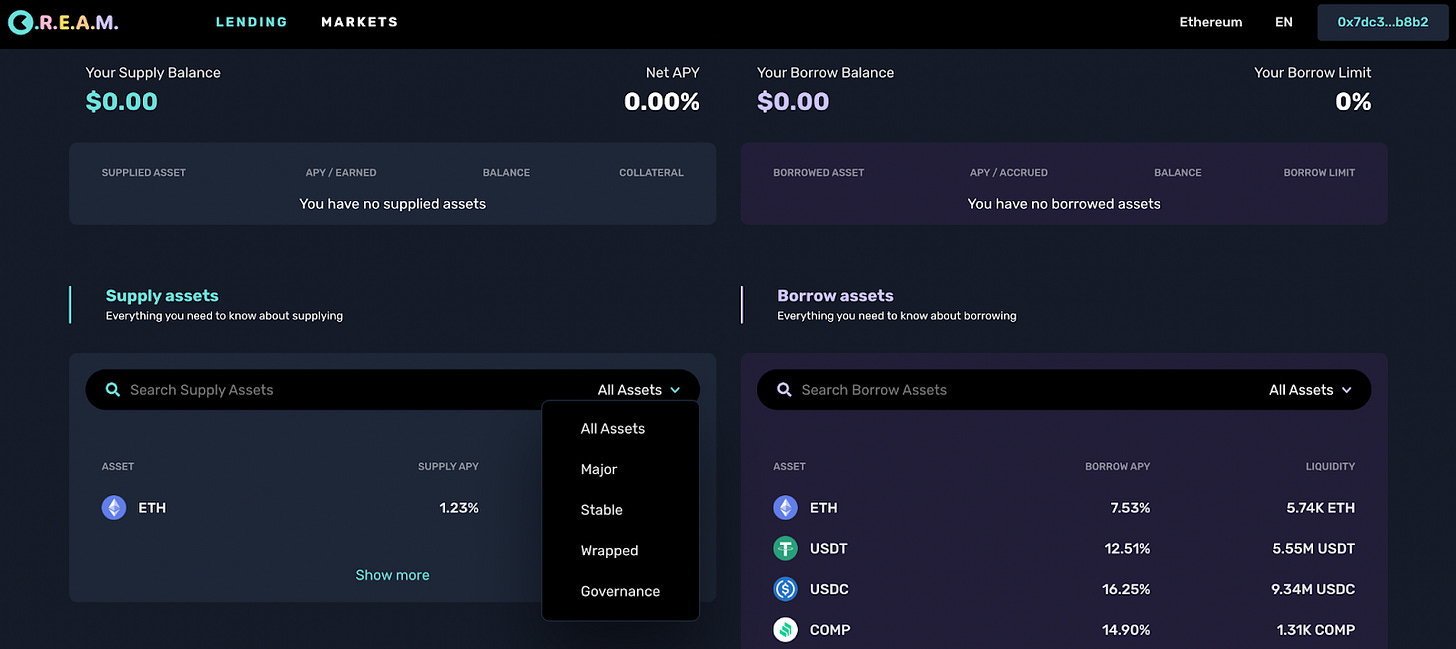This screenshot has width=1456, height=649.
Task: Open the Supply assets info link
Action: 224,316
